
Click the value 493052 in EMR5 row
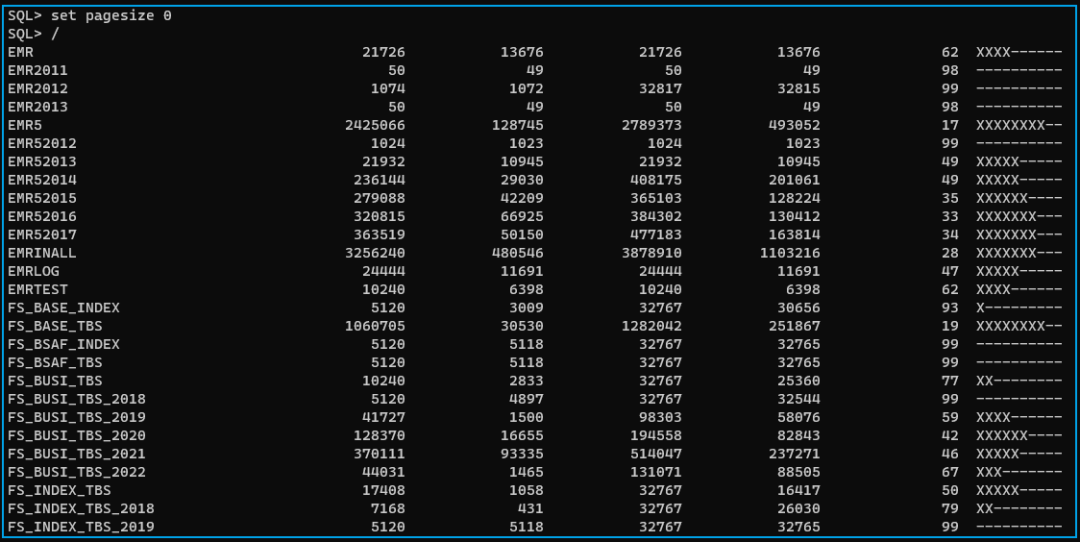coord(795,125)
